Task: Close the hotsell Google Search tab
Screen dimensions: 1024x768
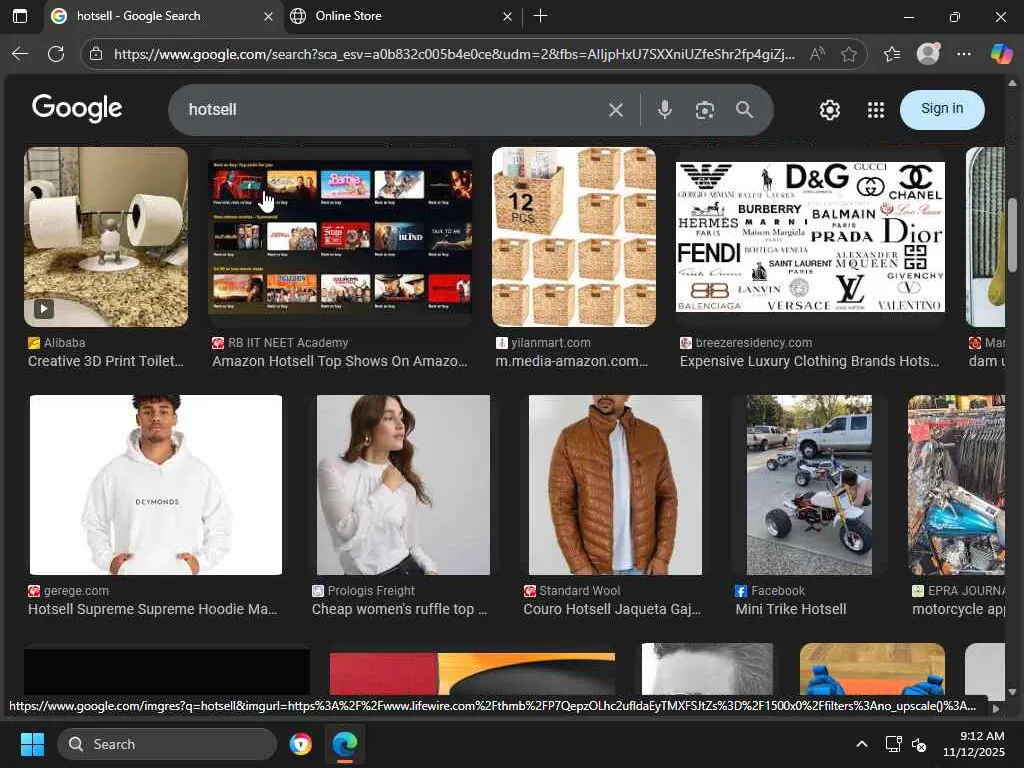Action: pos(268,16)
